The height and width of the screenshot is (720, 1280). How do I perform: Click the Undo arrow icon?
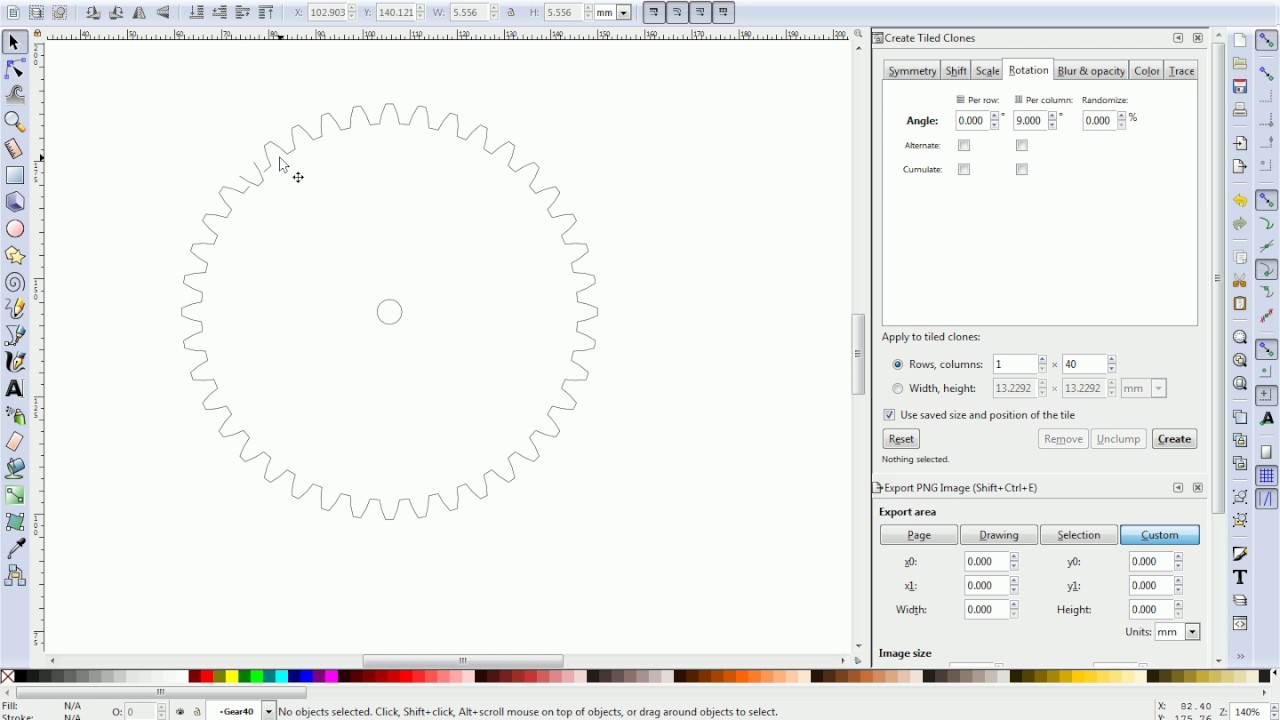pos(1240,200)
